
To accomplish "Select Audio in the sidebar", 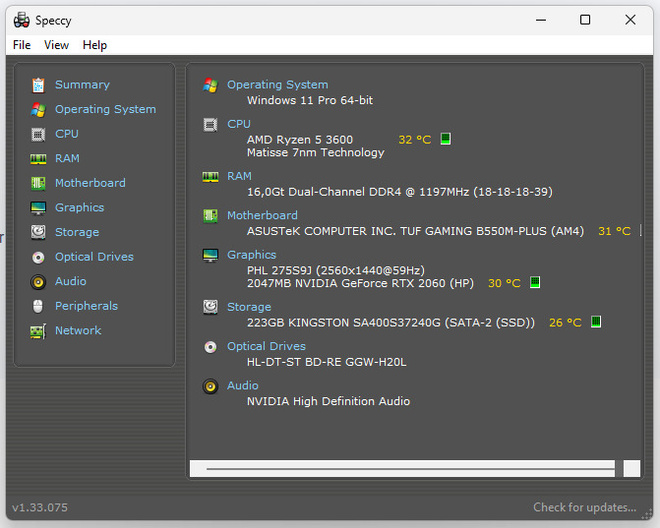I will (x=71, y=281).
